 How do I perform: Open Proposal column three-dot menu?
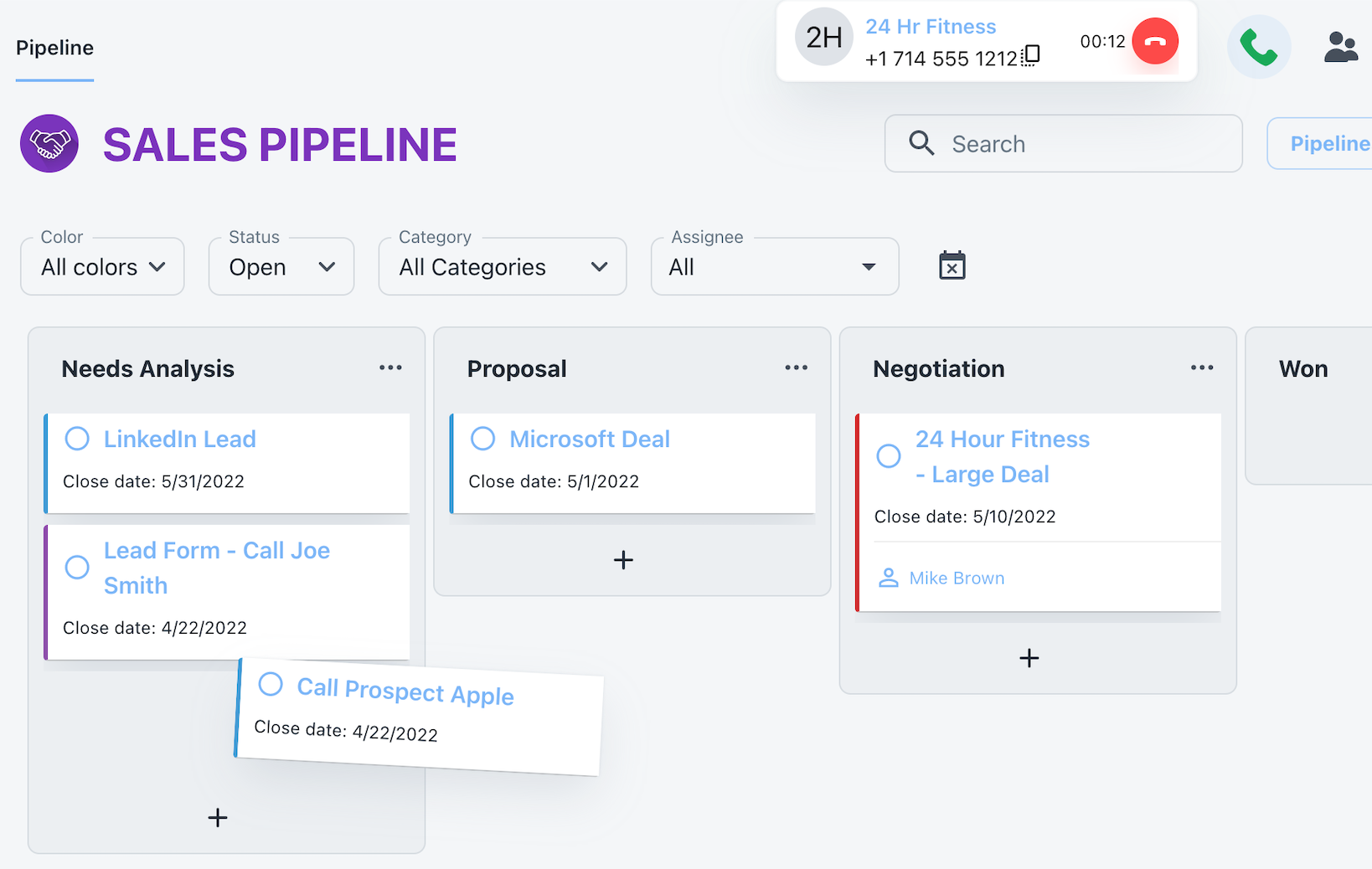(x=796, y=368)
